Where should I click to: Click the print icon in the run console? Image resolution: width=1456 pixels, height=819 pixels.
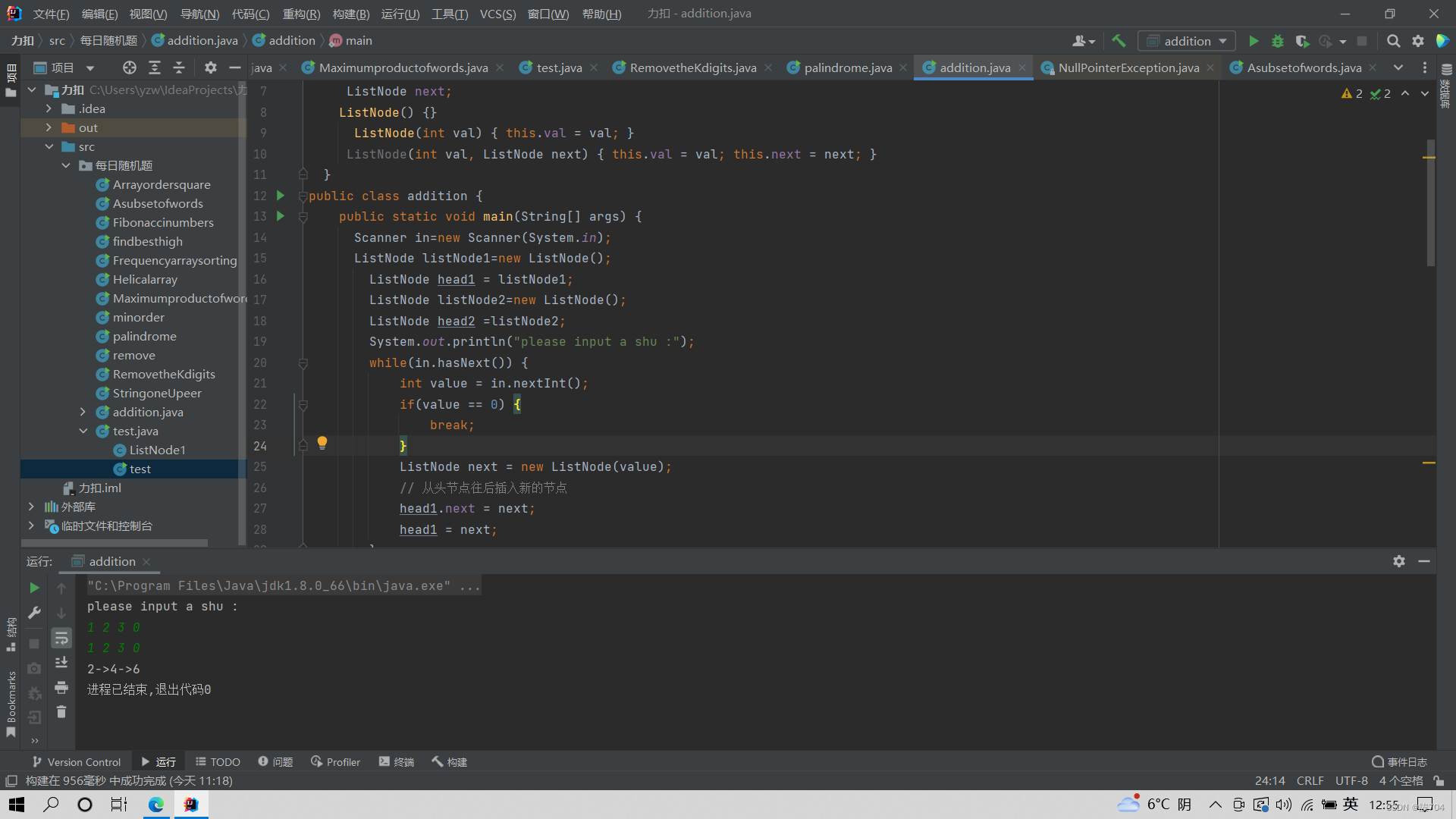pos(61,688)
